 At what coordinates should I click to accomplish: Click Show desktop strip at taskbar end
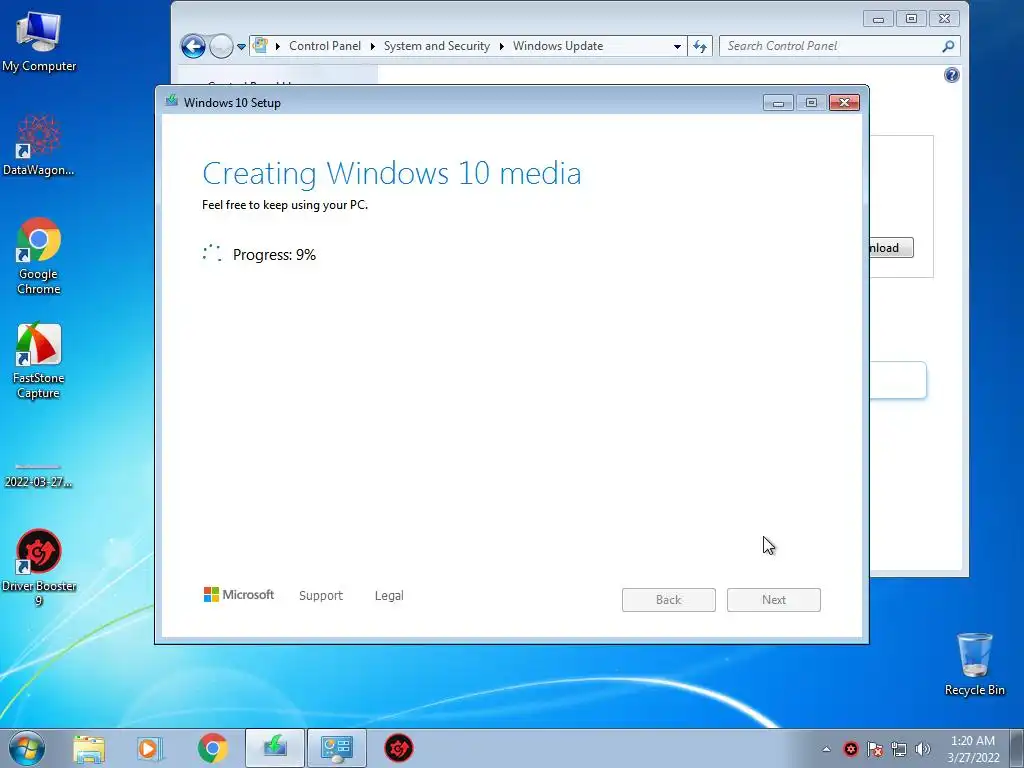pyautogui.click(x=1017, y=748)
